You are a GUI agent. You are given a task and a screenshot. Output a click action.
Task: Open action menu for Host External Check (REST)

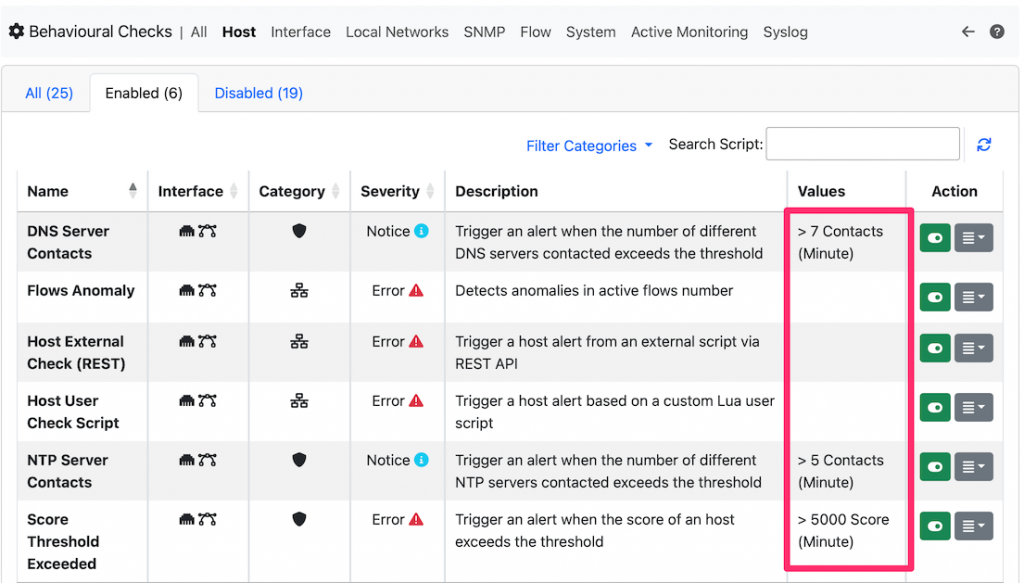click(973, 348)
